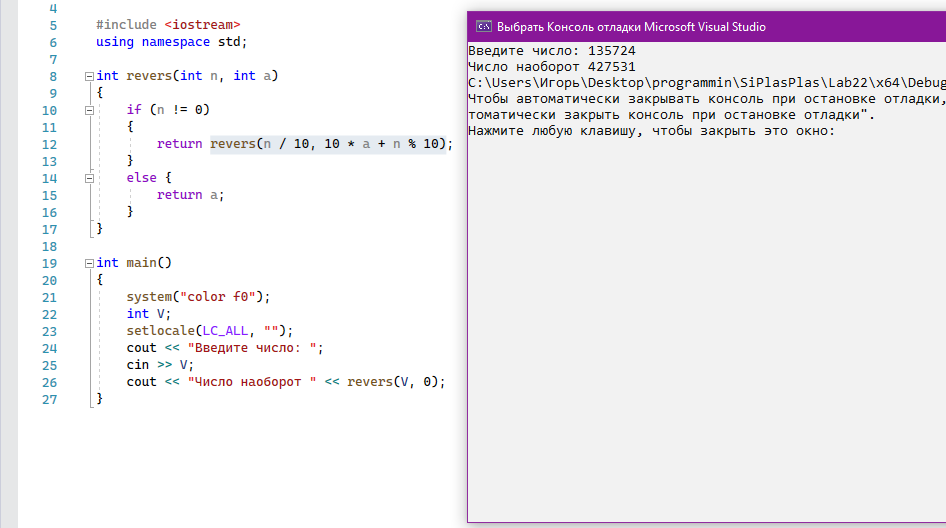Image resolution: width=946 pixels, height=528 pixels.
Task: Click the #include <iostream> line
Action: [168, 25]
